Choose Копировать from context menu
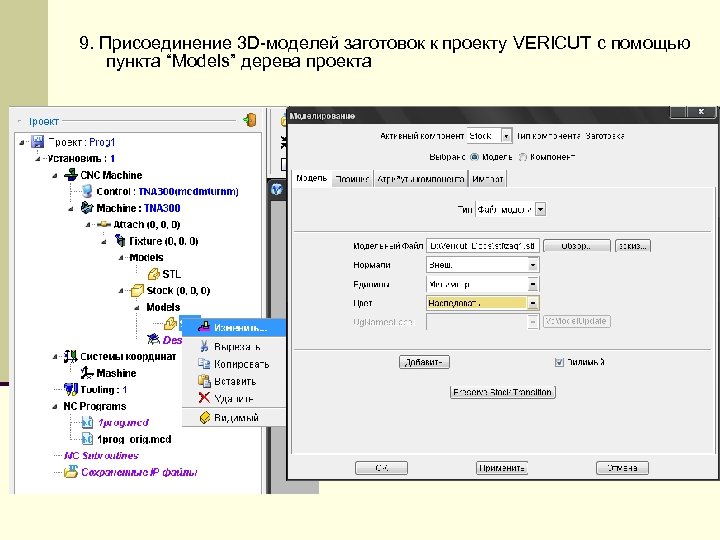Viewport: 720px width, 540px height. (x=234, y=364)
